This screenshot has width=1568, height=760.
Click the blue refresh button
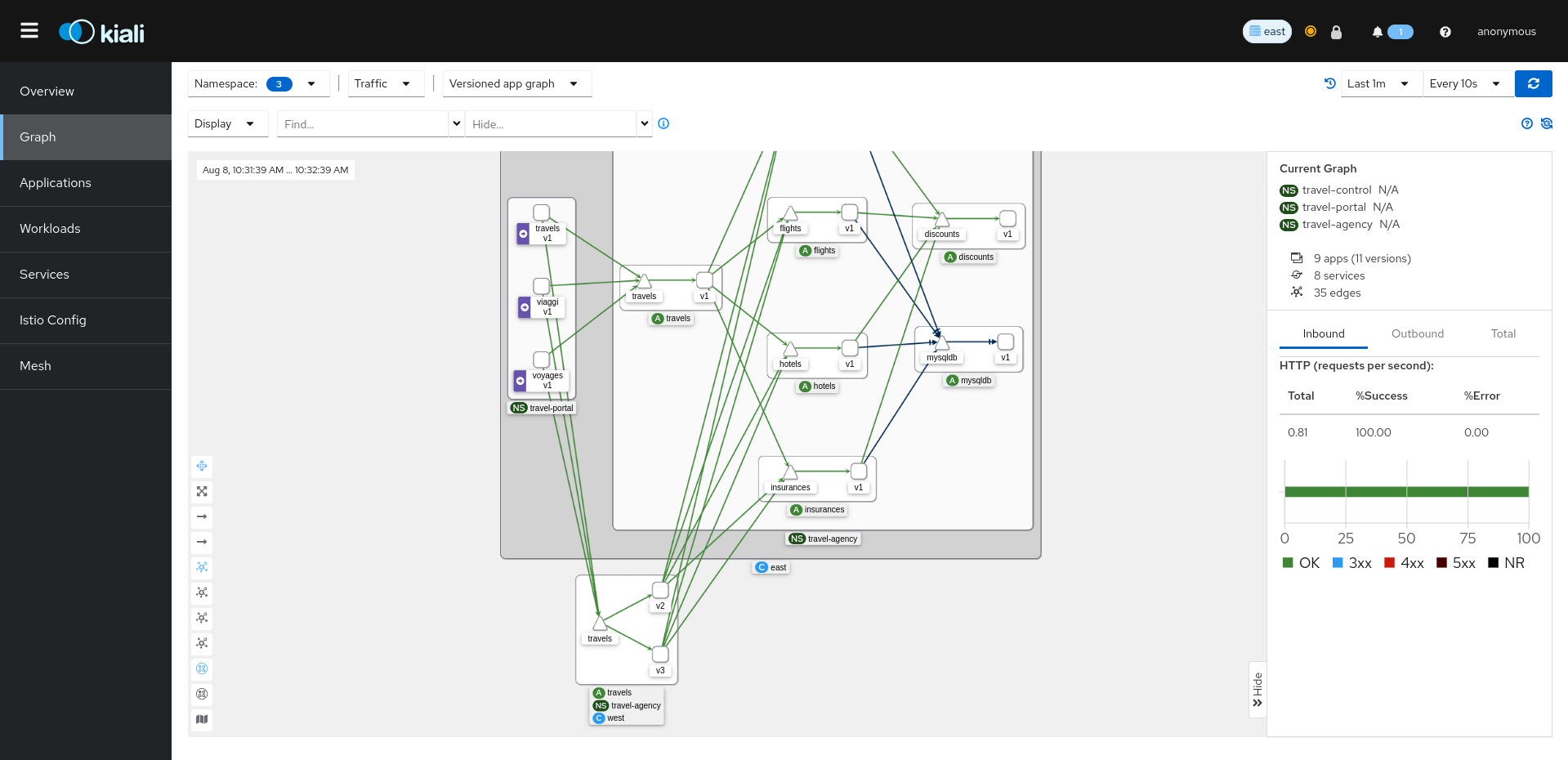point(1533,83)
